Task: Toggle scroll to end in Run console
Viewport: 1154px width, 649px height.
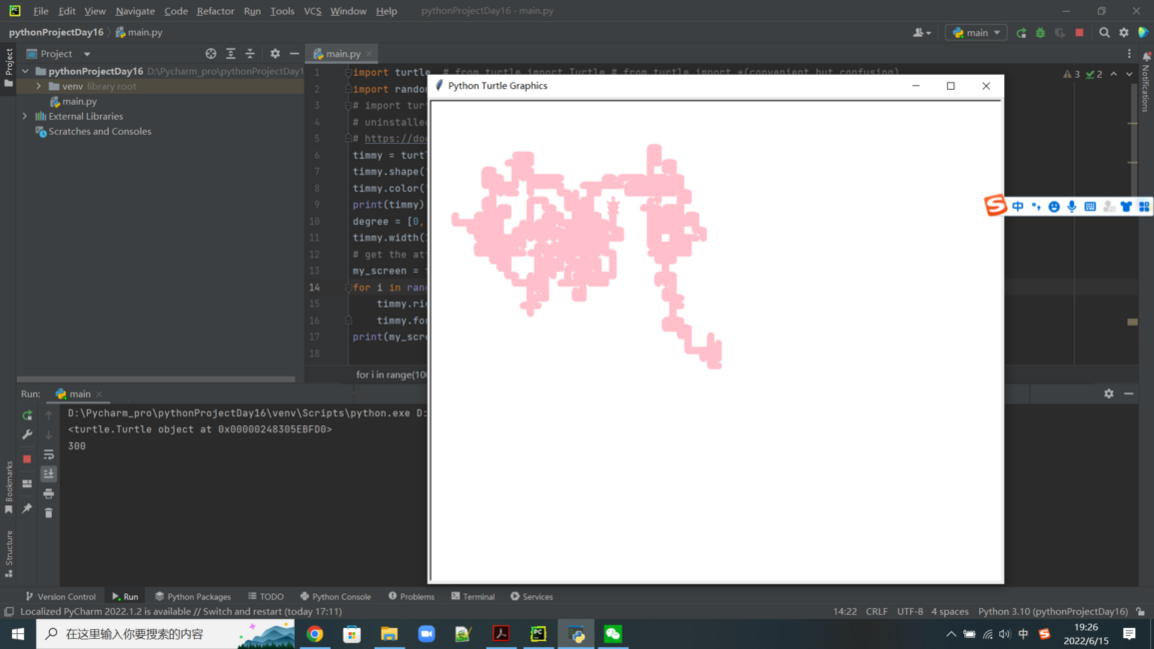Action: pos(48,474)
